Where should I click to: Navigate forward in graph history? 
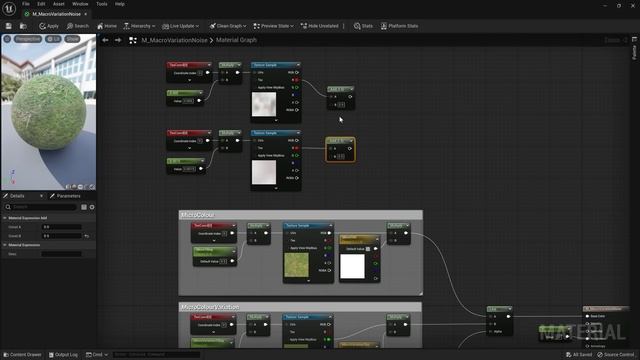coord(118,40)
